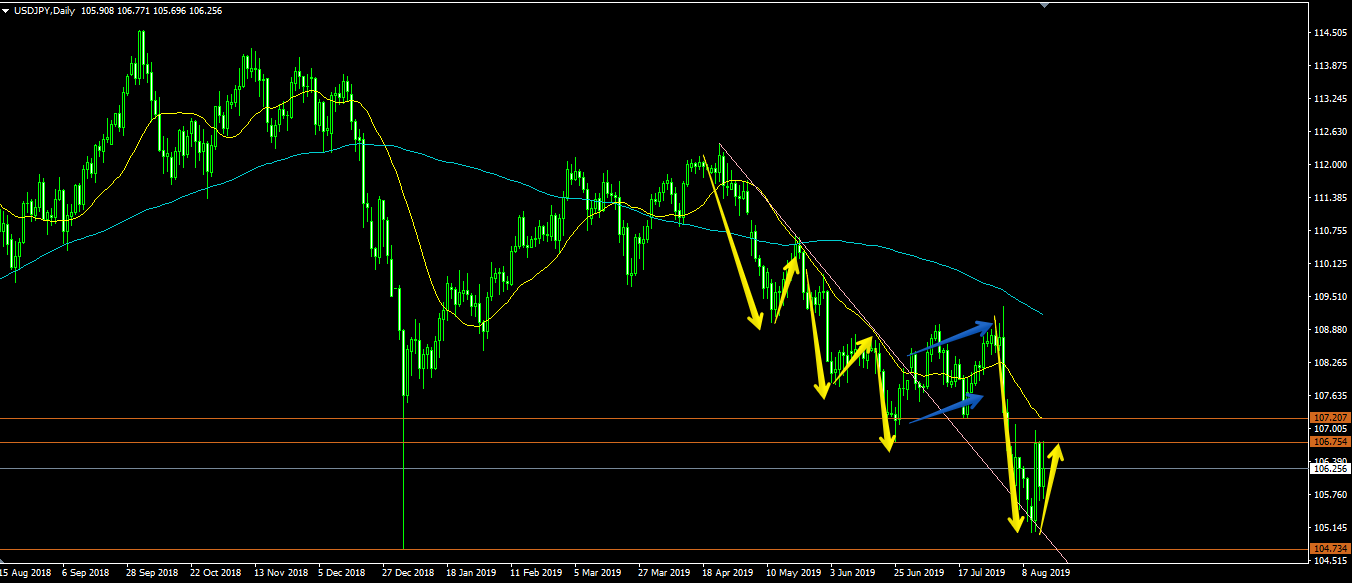
Task: Click the 105.145 price axis label
Action: [1328, 528]
